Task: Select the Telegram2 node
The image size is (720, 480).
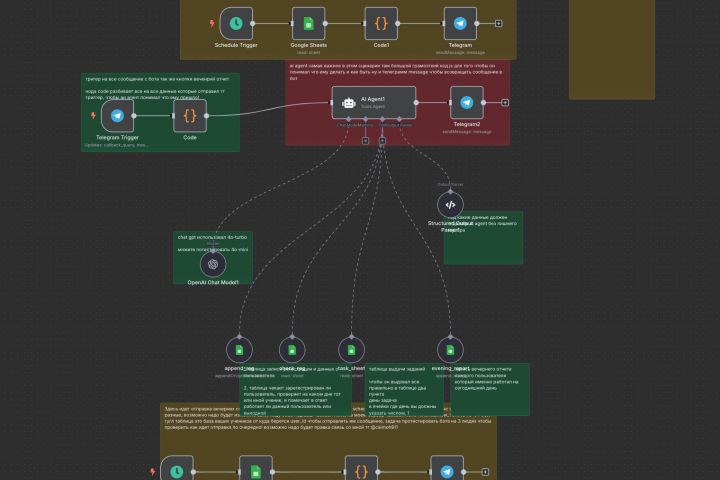Action: [x=467, y=102]
